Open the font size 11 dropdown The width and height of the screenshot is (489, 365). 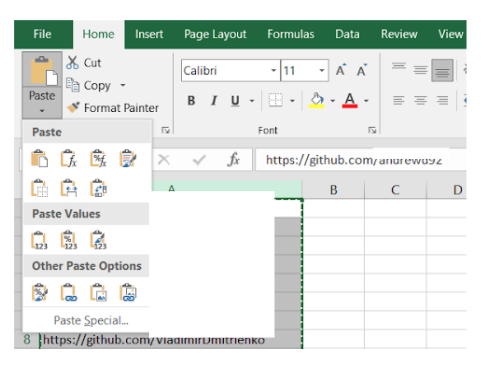[322, 70]
